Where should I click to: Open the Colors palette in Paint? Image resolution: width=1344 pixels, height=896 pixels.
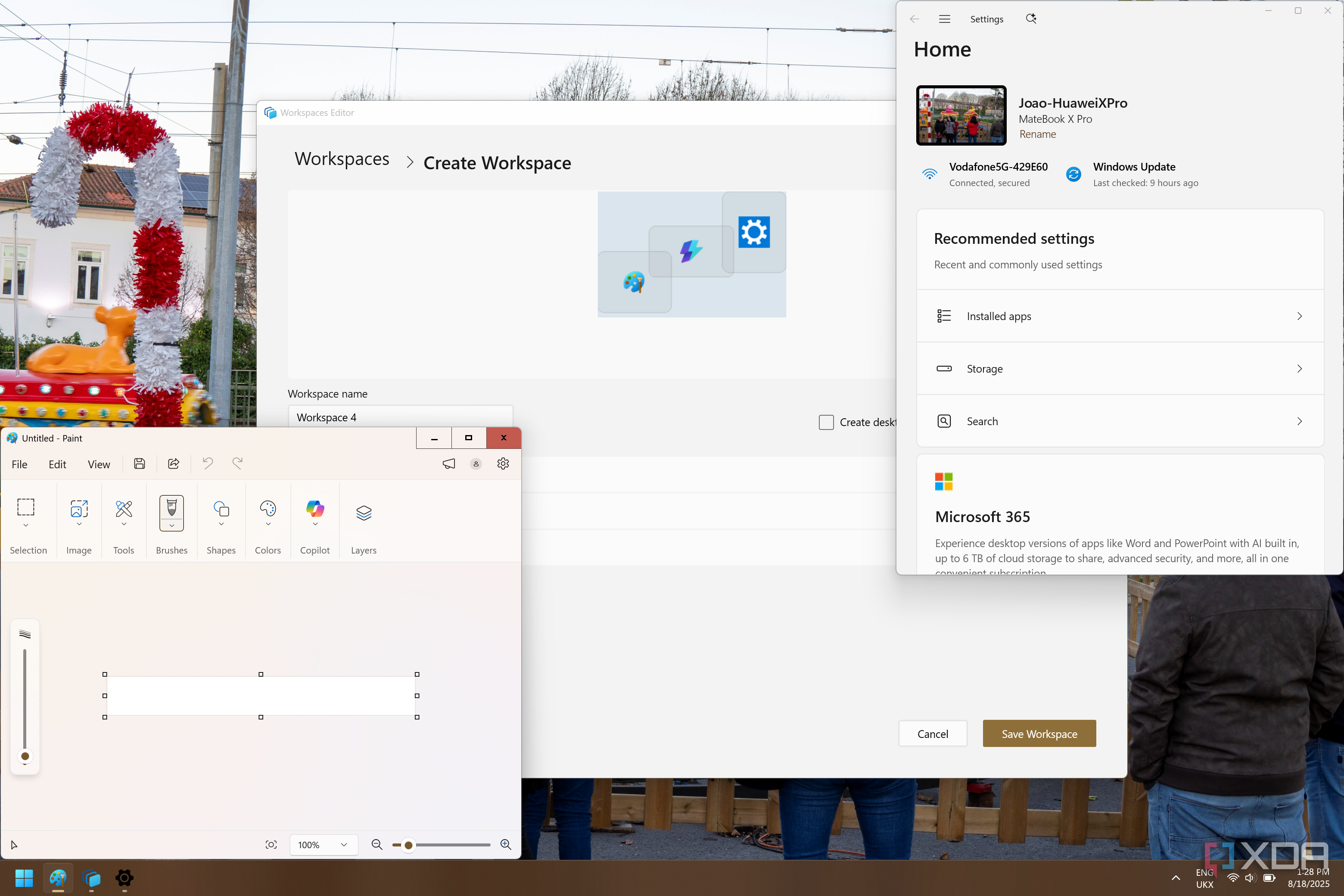click(x=268, y=508)
